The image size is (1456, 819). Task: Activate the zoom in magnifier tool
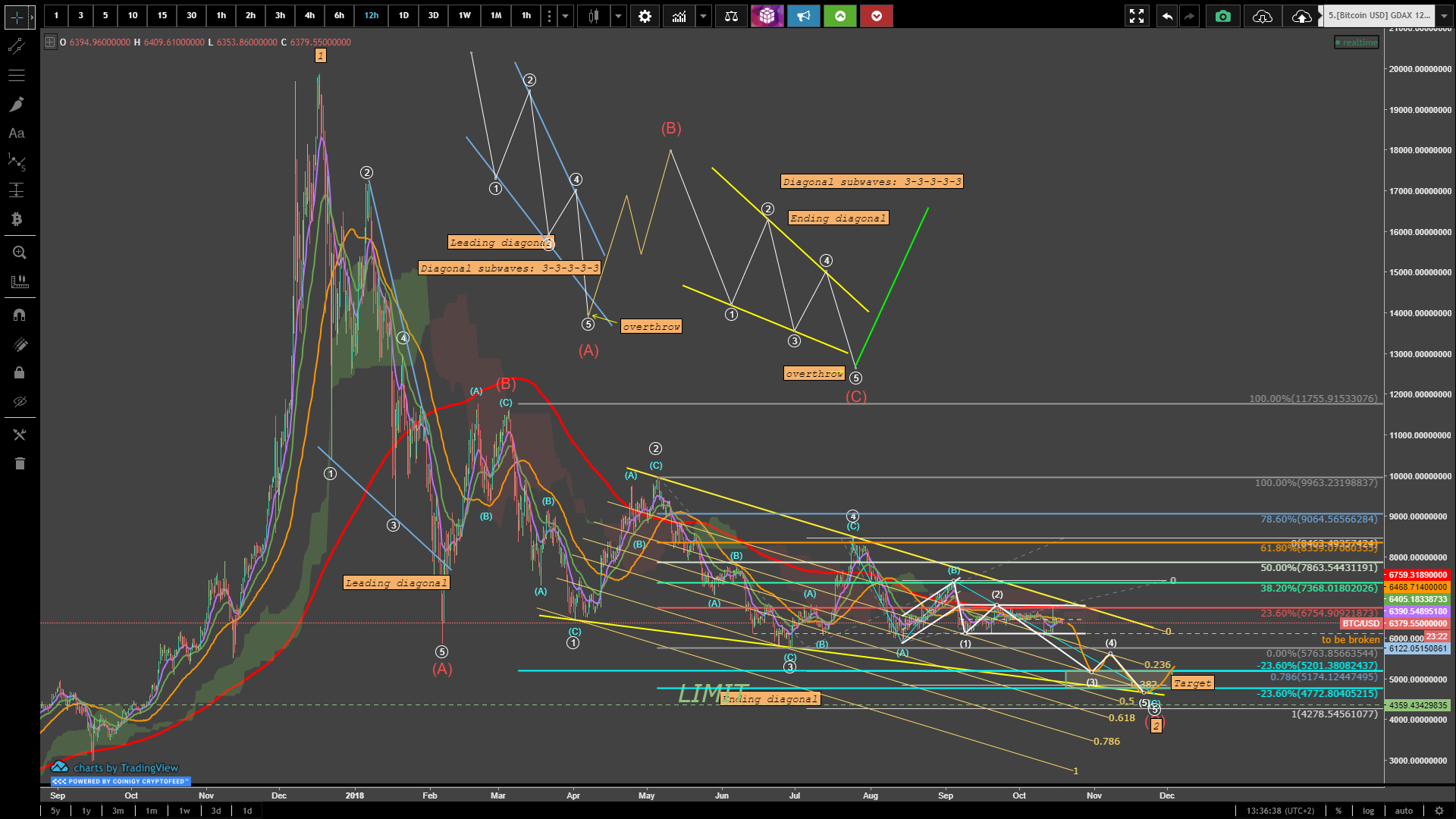pos(20,253)
